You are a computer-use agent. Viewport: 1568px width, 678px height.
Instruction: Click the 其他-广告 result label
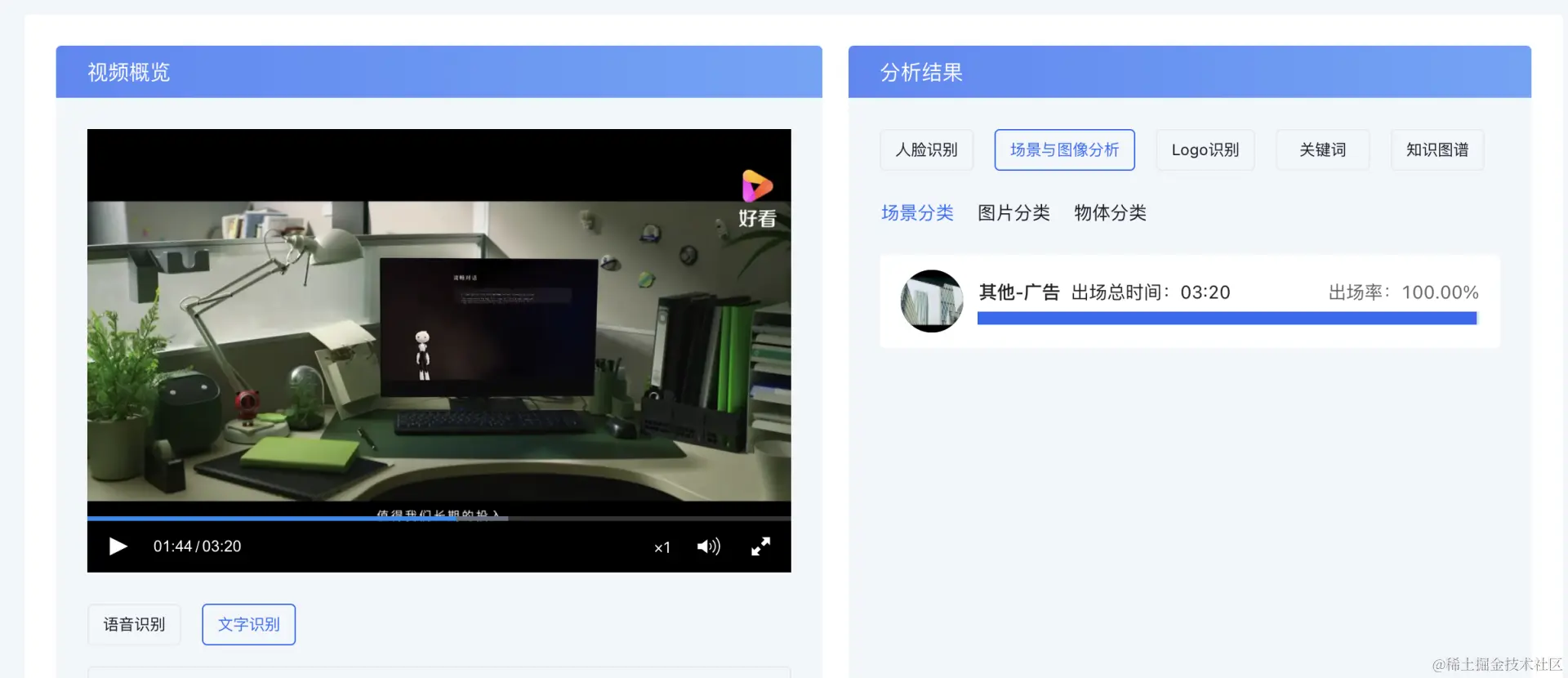point(1018,292)
